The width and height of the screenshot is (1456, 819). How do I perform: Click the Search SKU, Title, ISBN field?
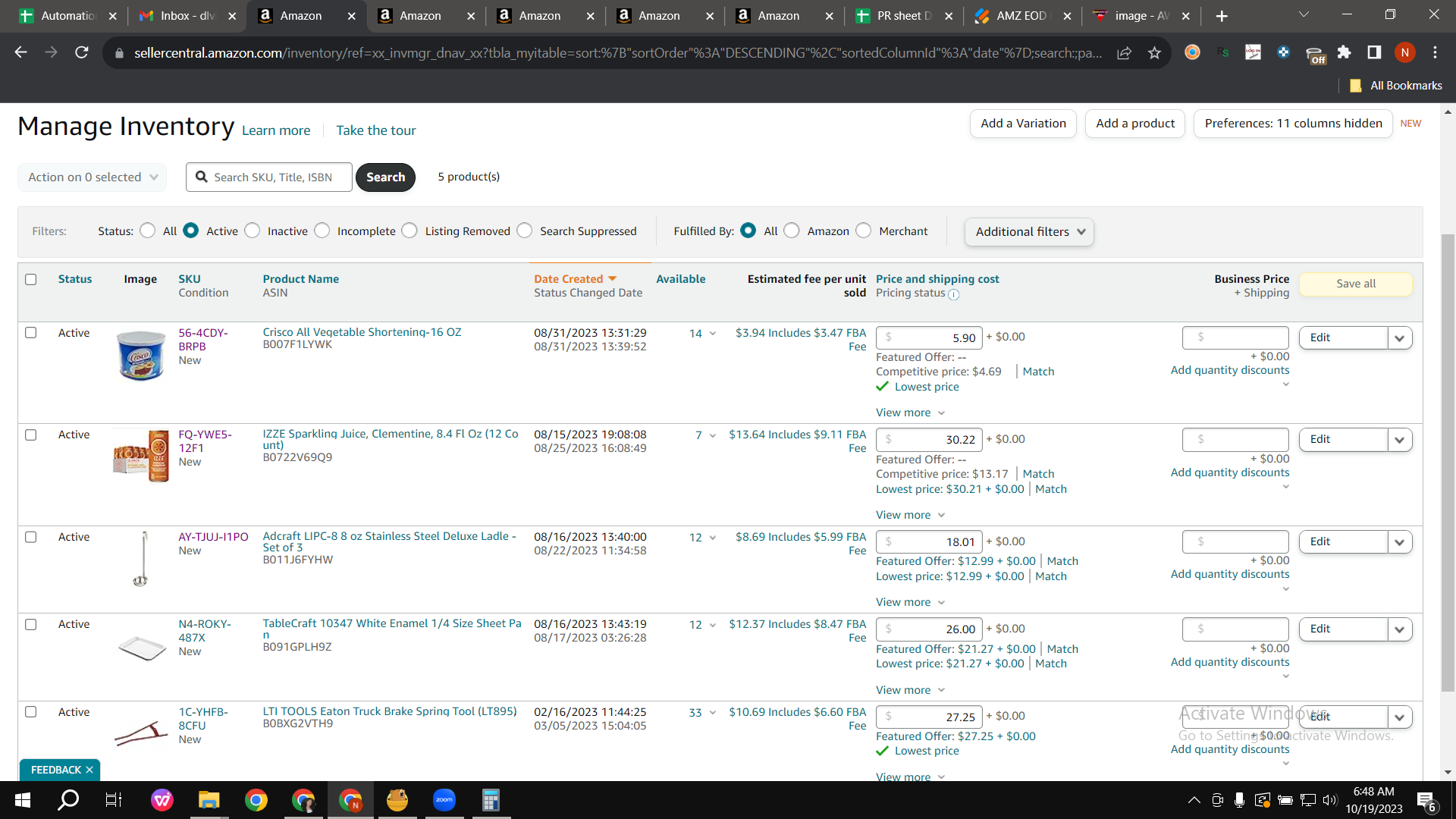tap(269, 177)
